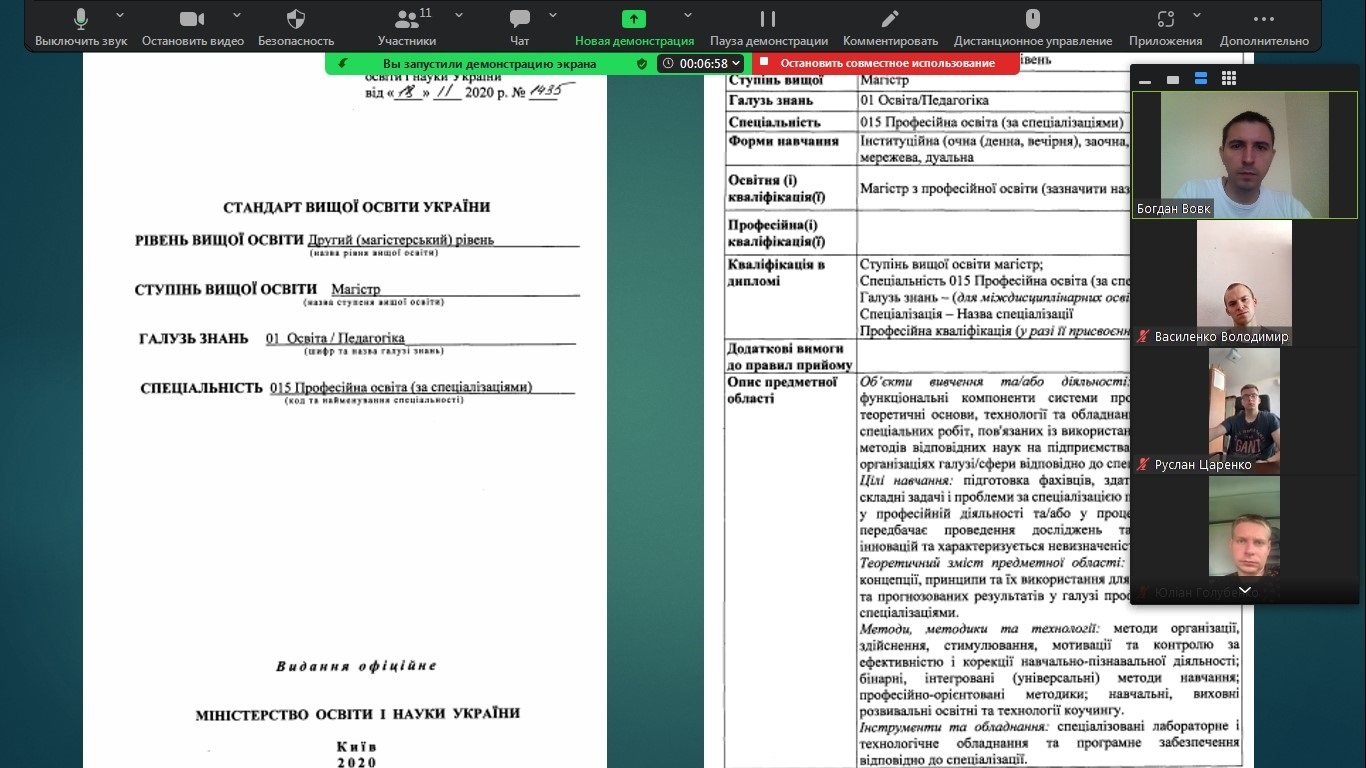The width and height of the screenshot is (1366, 768).
Task: Expand the arrow next to Участники
Action: pyautogui.click(x=459, y=16)
